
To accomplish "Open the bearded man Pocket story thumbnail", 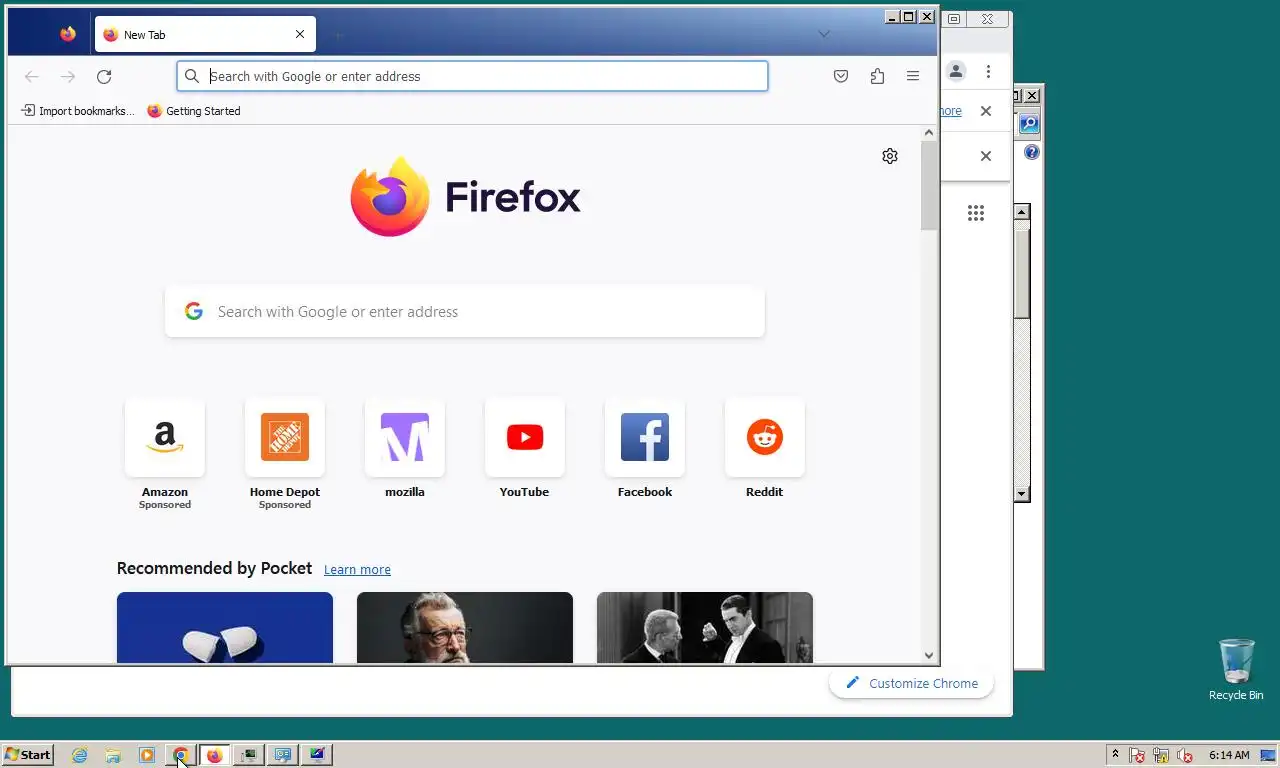I will point(465,627).
